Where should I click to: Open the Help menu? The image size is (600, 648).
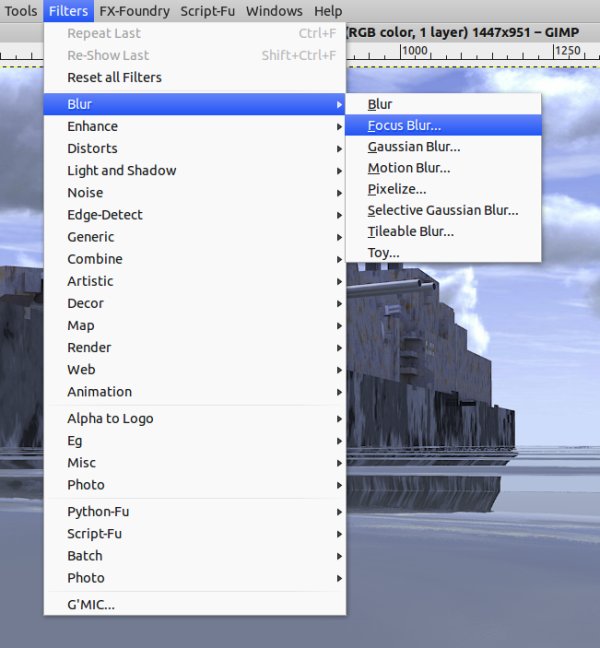(x=328, y=11)
